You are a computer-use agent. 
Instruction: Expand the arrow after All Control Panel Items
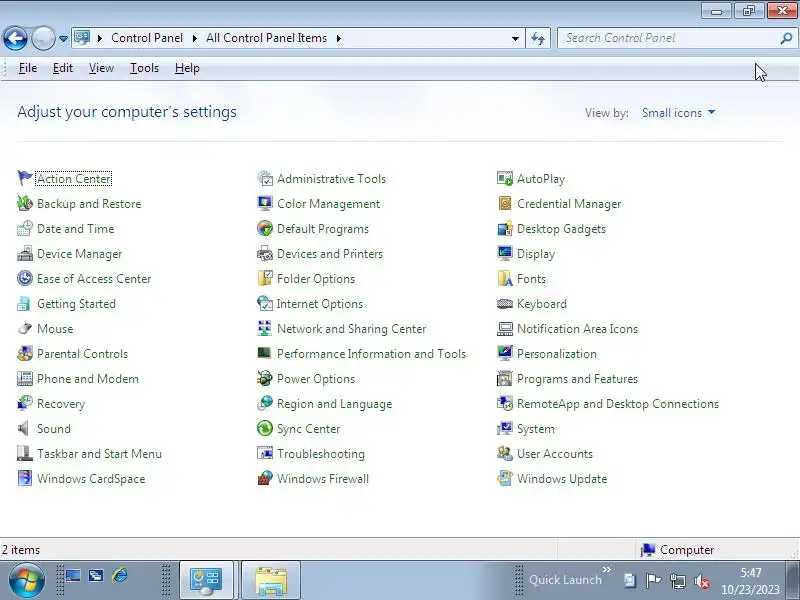(x=338, y=38)
